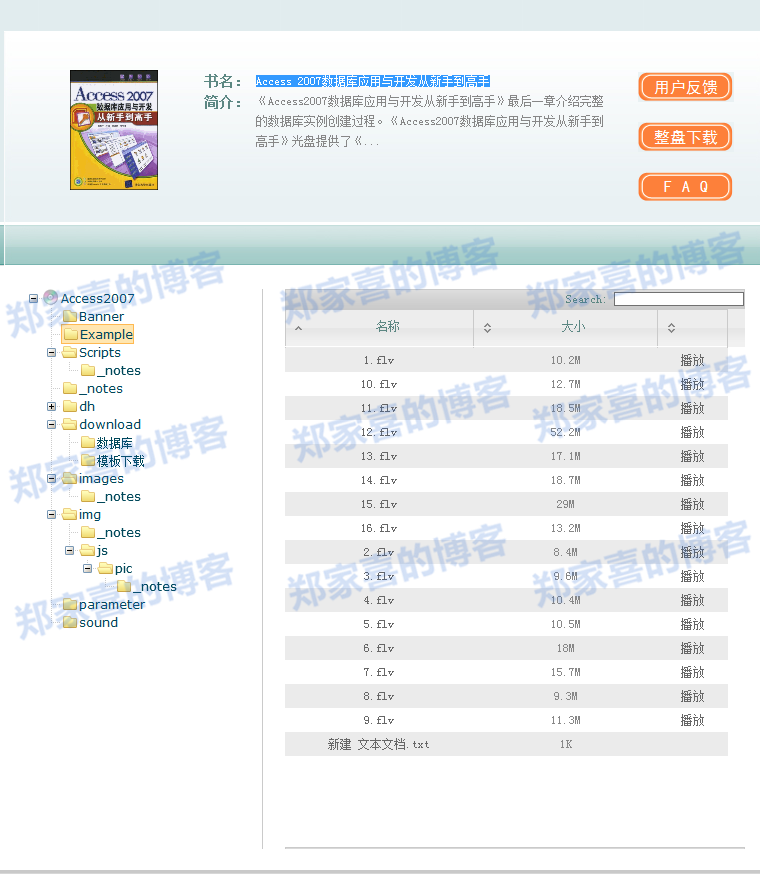Click the Banner folder icon

70,317
